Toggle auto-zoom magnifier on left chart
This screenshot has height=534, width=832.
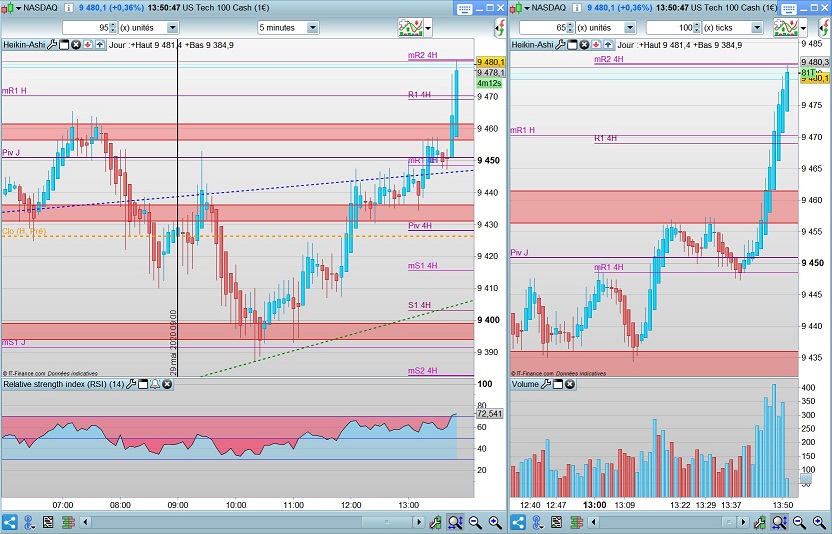click(455, 522)
